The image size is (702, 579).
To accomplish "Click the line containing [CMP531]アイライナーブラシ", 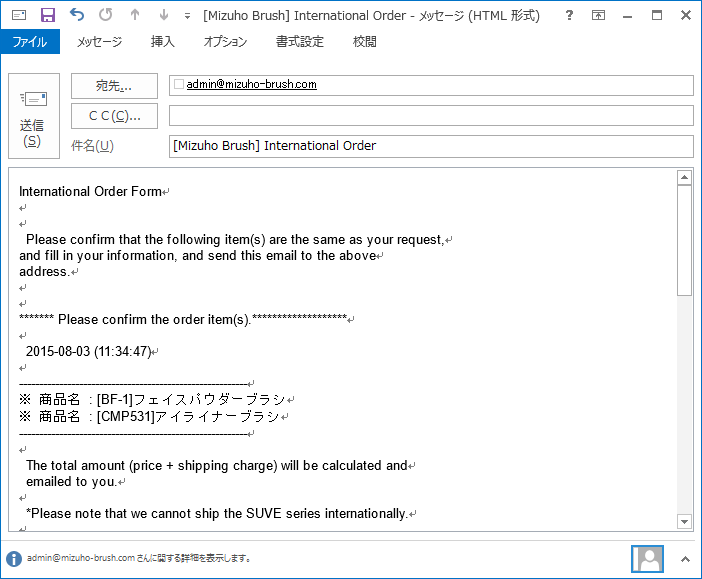I will [x=150, y=416].
